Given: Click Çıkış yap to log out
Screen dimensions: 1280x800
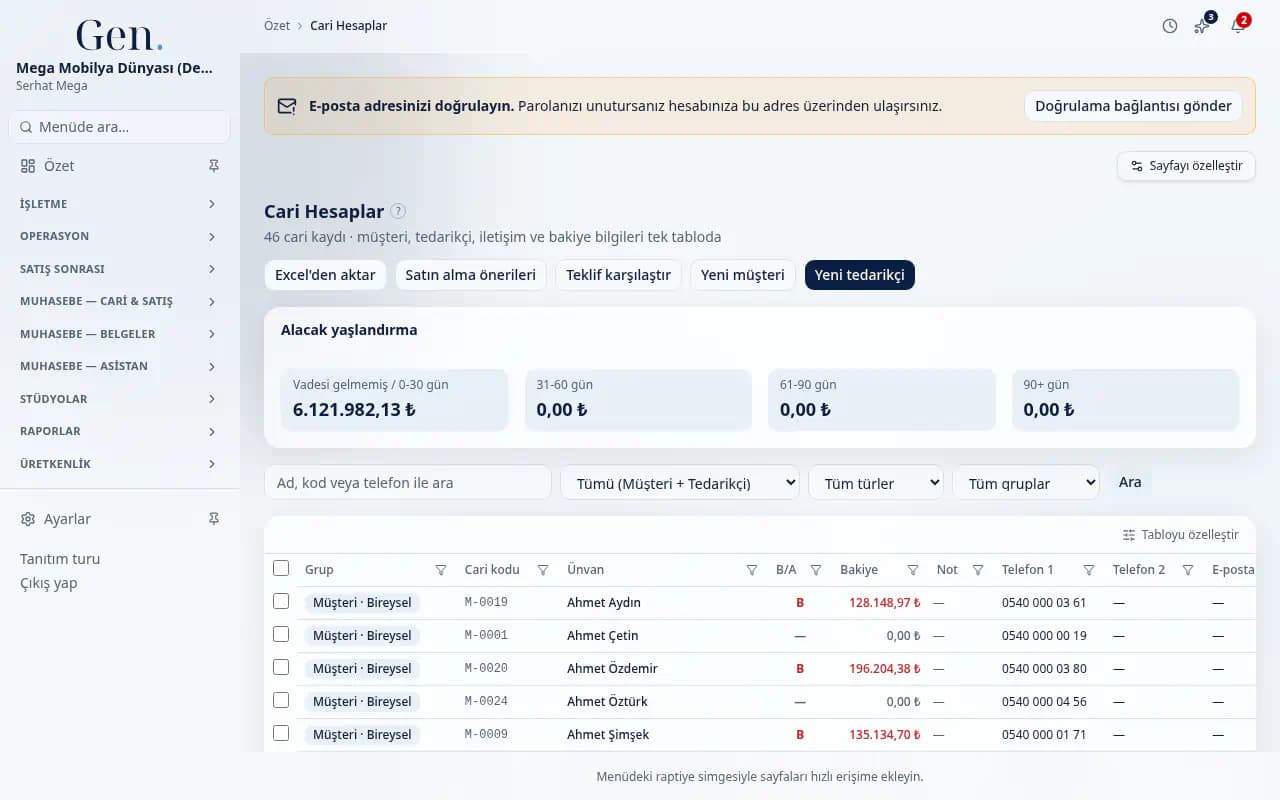Looking at the screenshot, I should click(x=49, y=583).
